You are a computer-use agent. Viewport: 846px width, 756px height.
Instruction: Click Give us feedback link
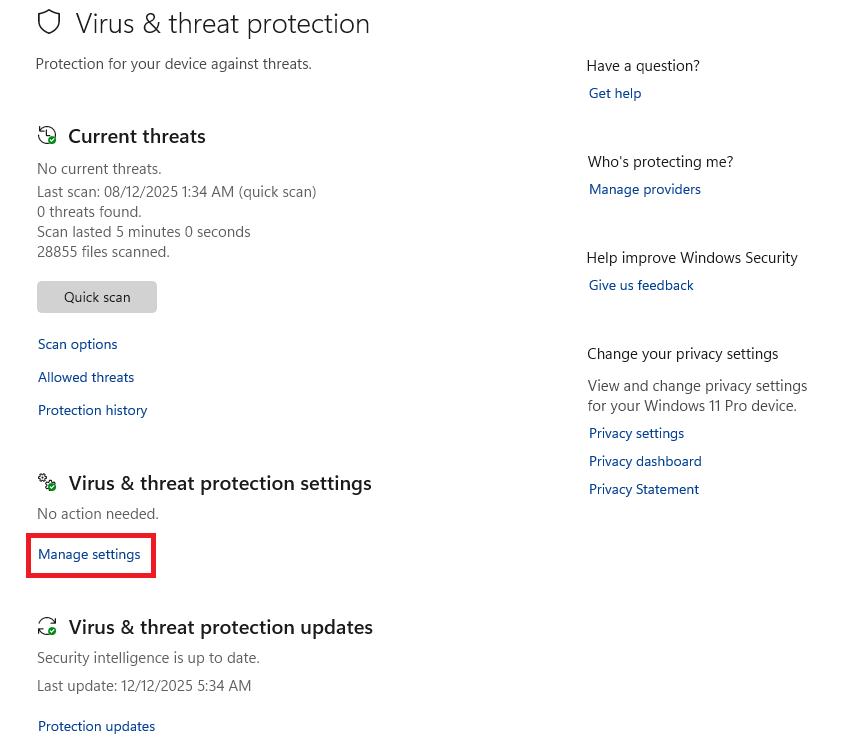(641, 285)
